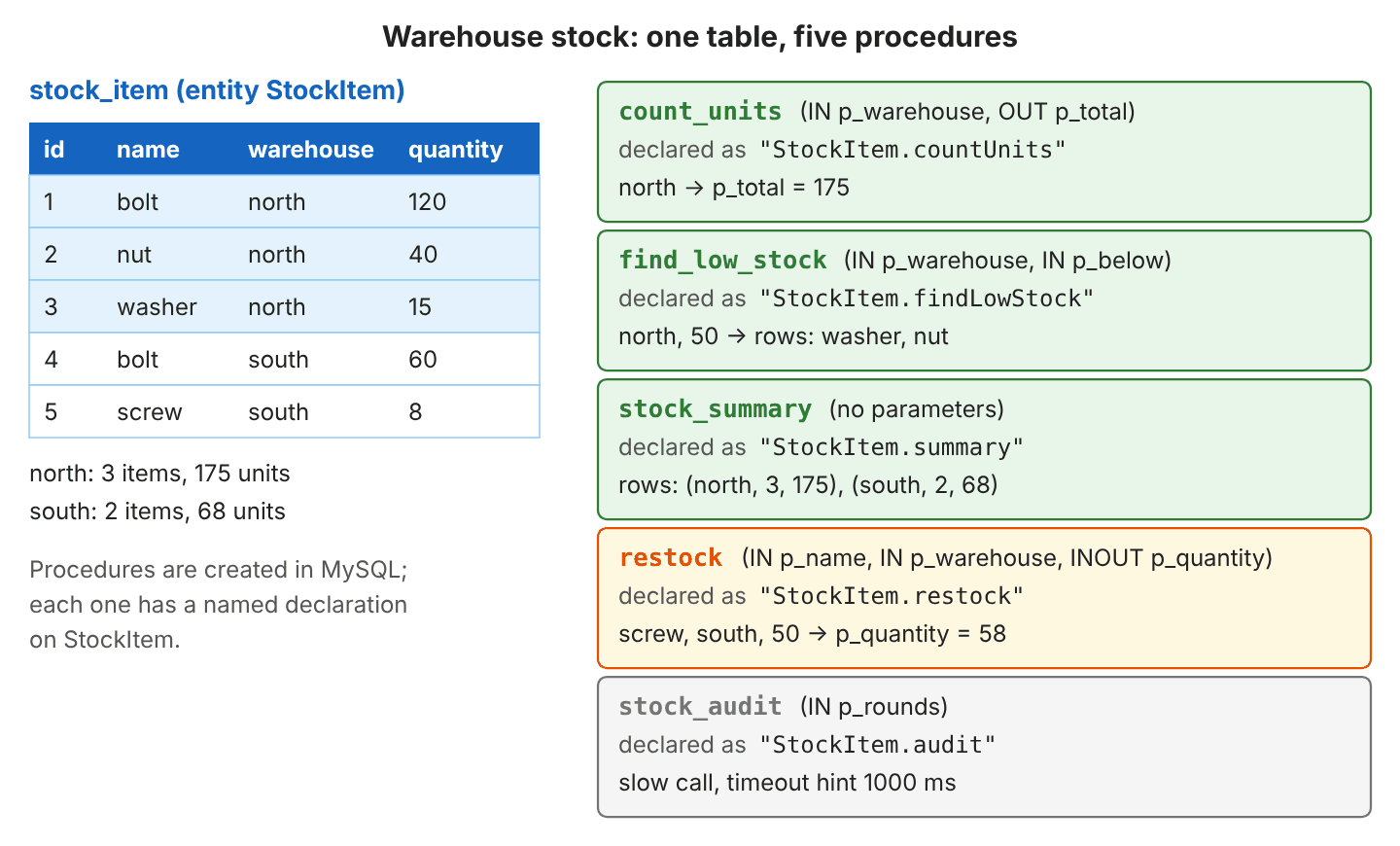This screenshot has width=1400, height=846.
Task: Click the "id" column header
Action: pos(54,150)
